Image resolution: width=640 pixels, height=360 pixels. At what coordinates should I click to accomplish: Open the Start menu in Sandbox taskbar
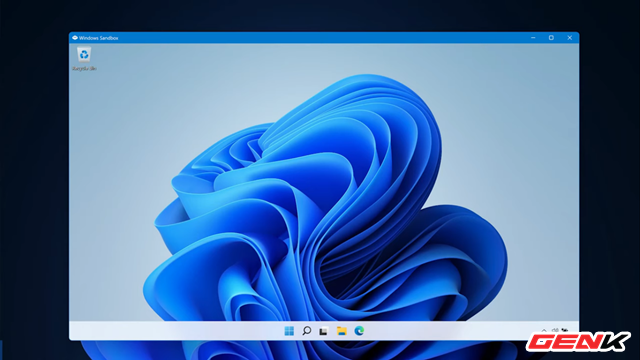tap(289, 331)
